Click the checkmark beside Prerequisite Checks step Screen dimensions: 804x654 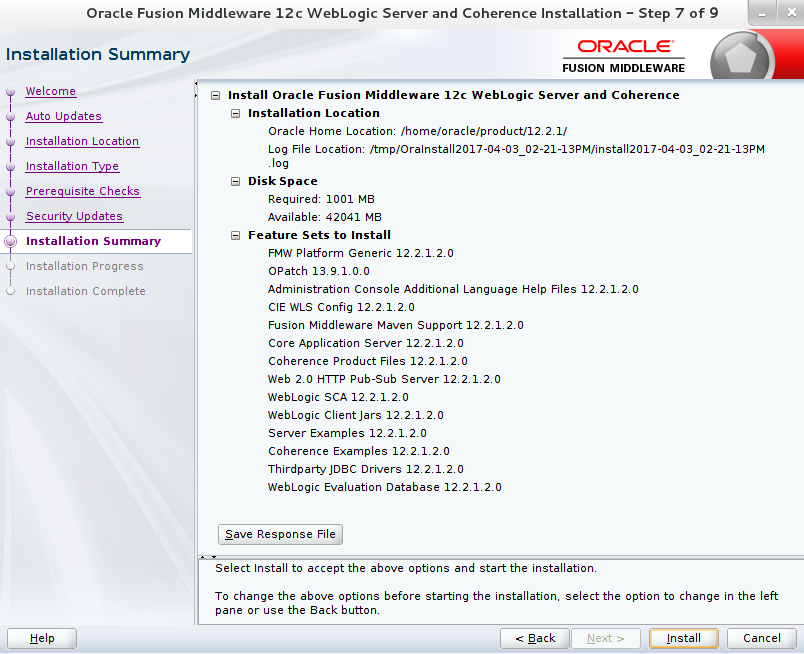click(x=10, y=191)
